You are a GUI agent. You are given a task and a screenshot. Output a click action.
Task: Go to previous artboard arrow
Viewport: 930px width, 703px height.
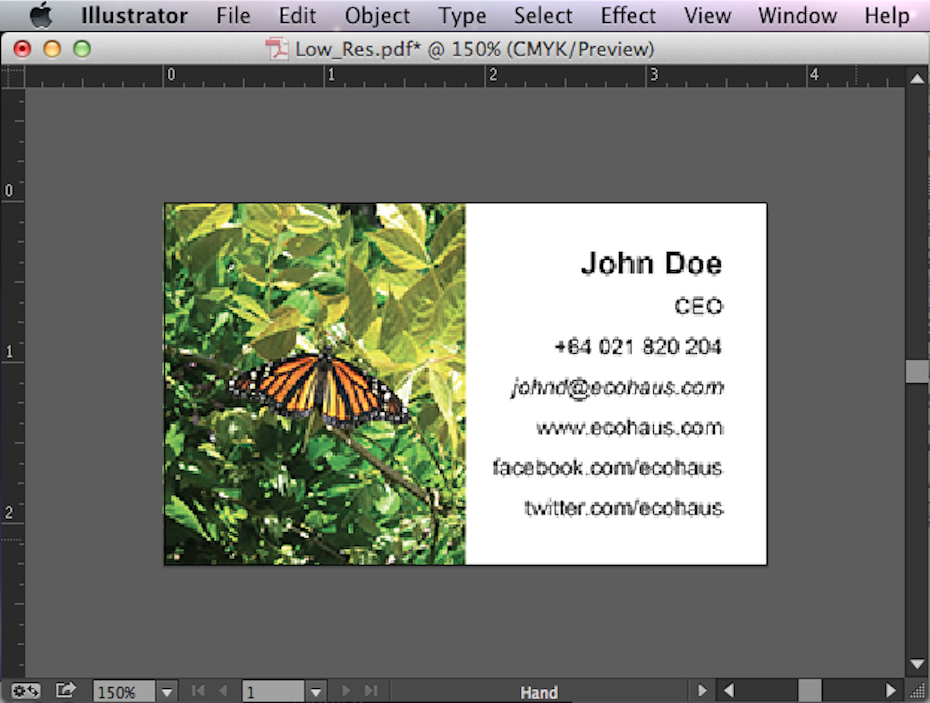pyautogui.click(x=222, y=691)
